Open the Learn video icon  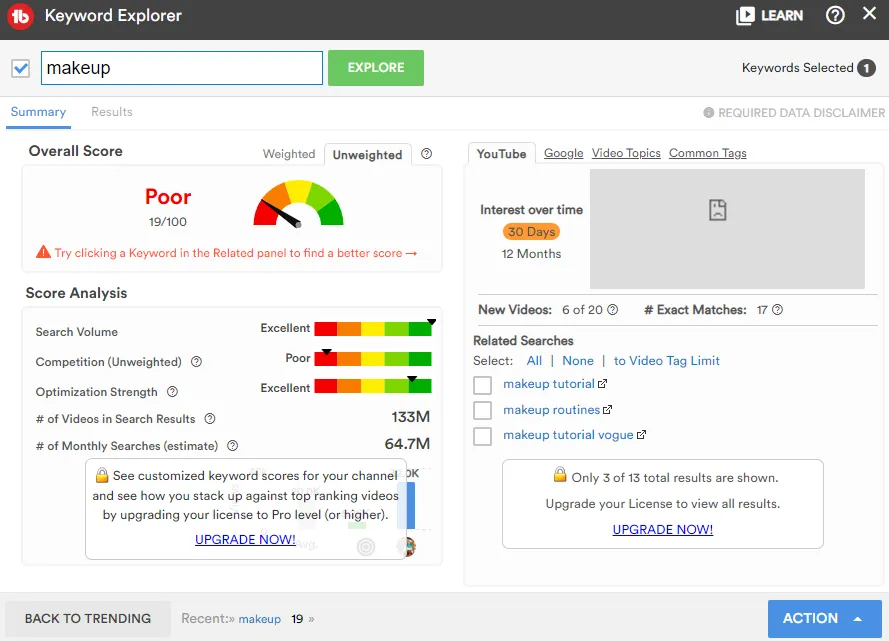pyautogui.click(x=745, y=16)
